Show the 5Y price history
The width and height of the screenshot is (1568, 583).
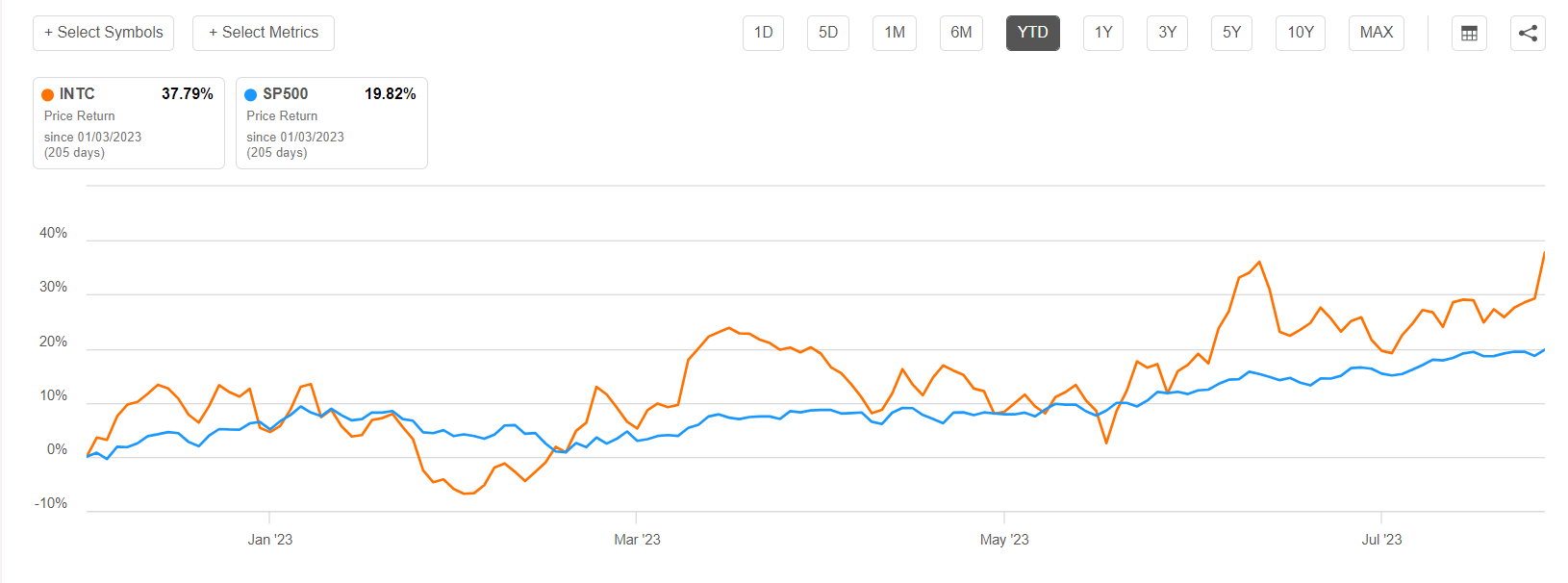1232,33
